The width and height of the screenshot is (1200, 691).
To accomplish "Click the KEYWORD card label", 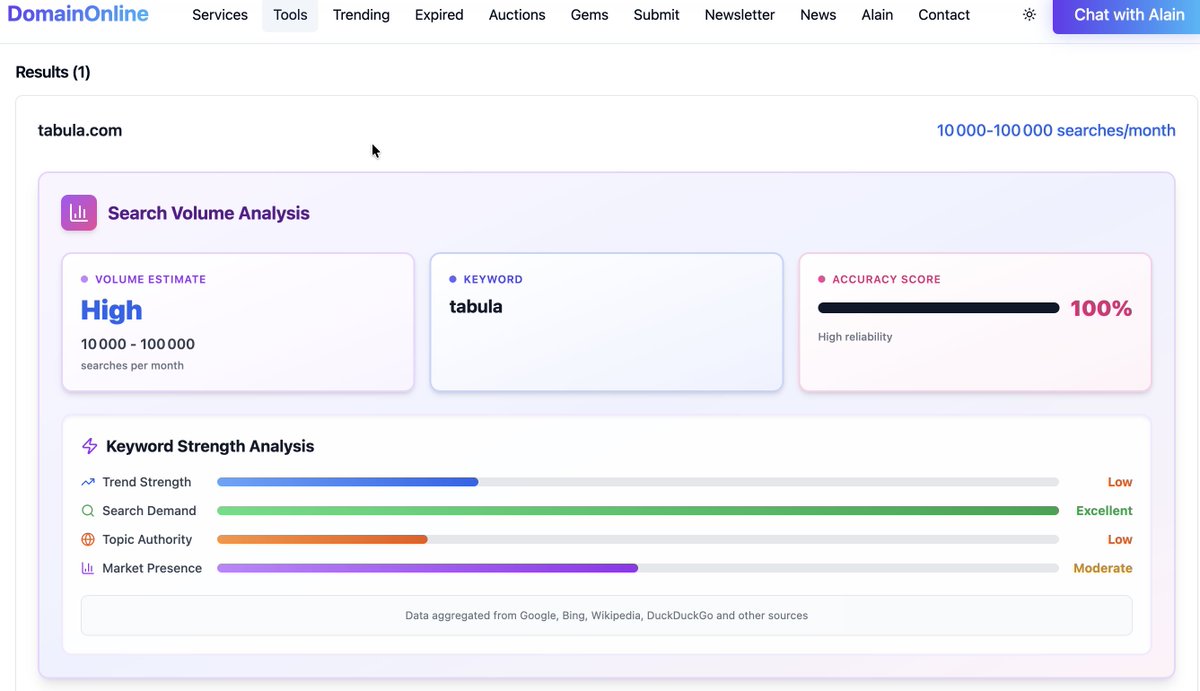I will pos(493,280).
